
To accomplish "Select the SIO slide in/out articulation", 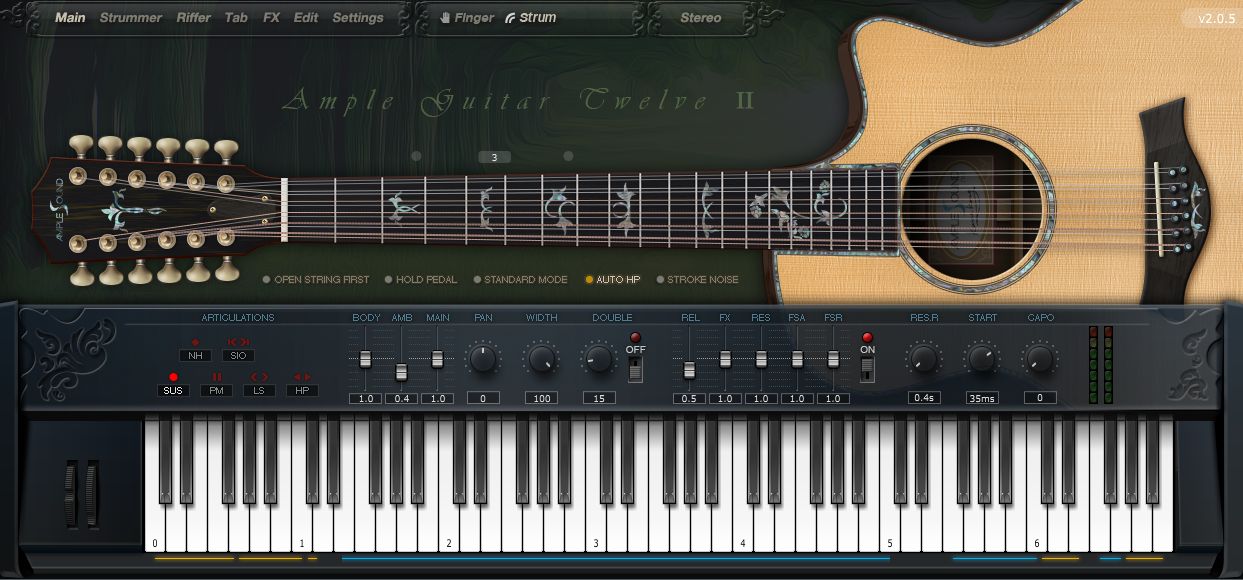I will (238, 355).
